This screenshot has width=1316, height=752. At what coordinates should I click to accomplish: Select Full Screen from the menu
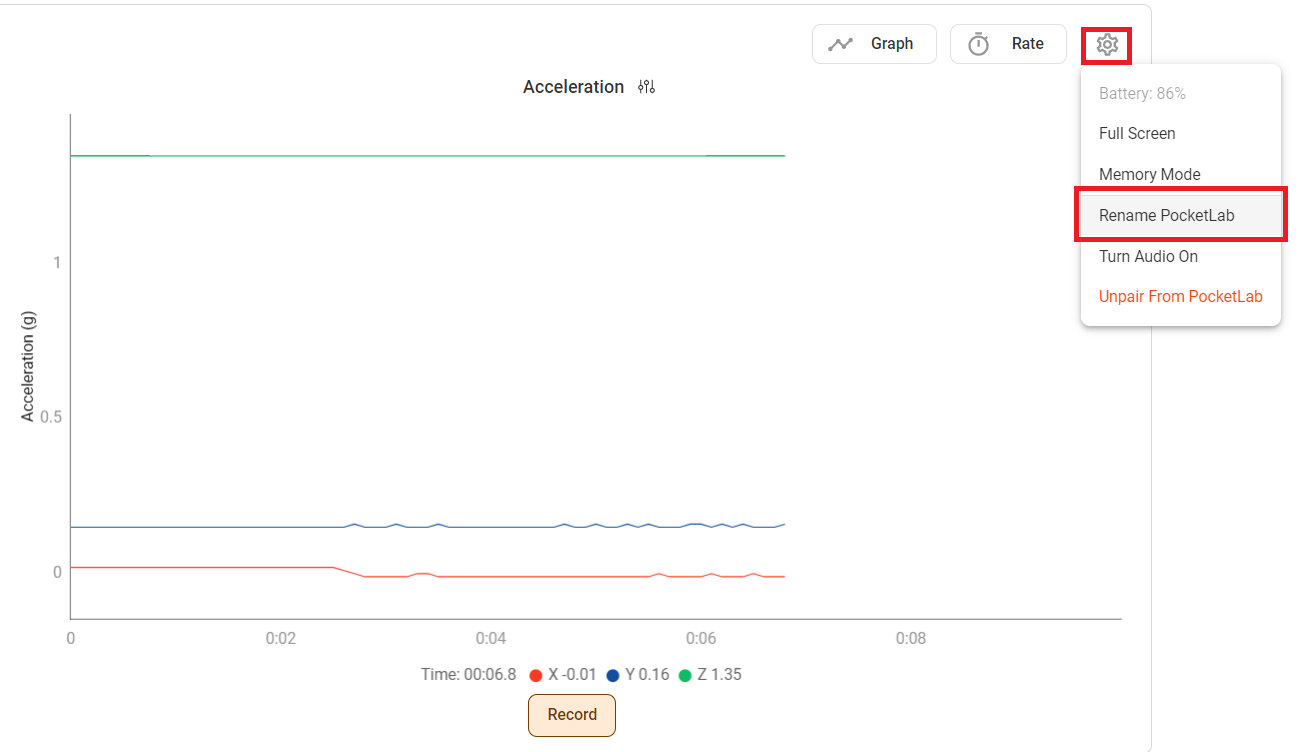point(1137,133)
